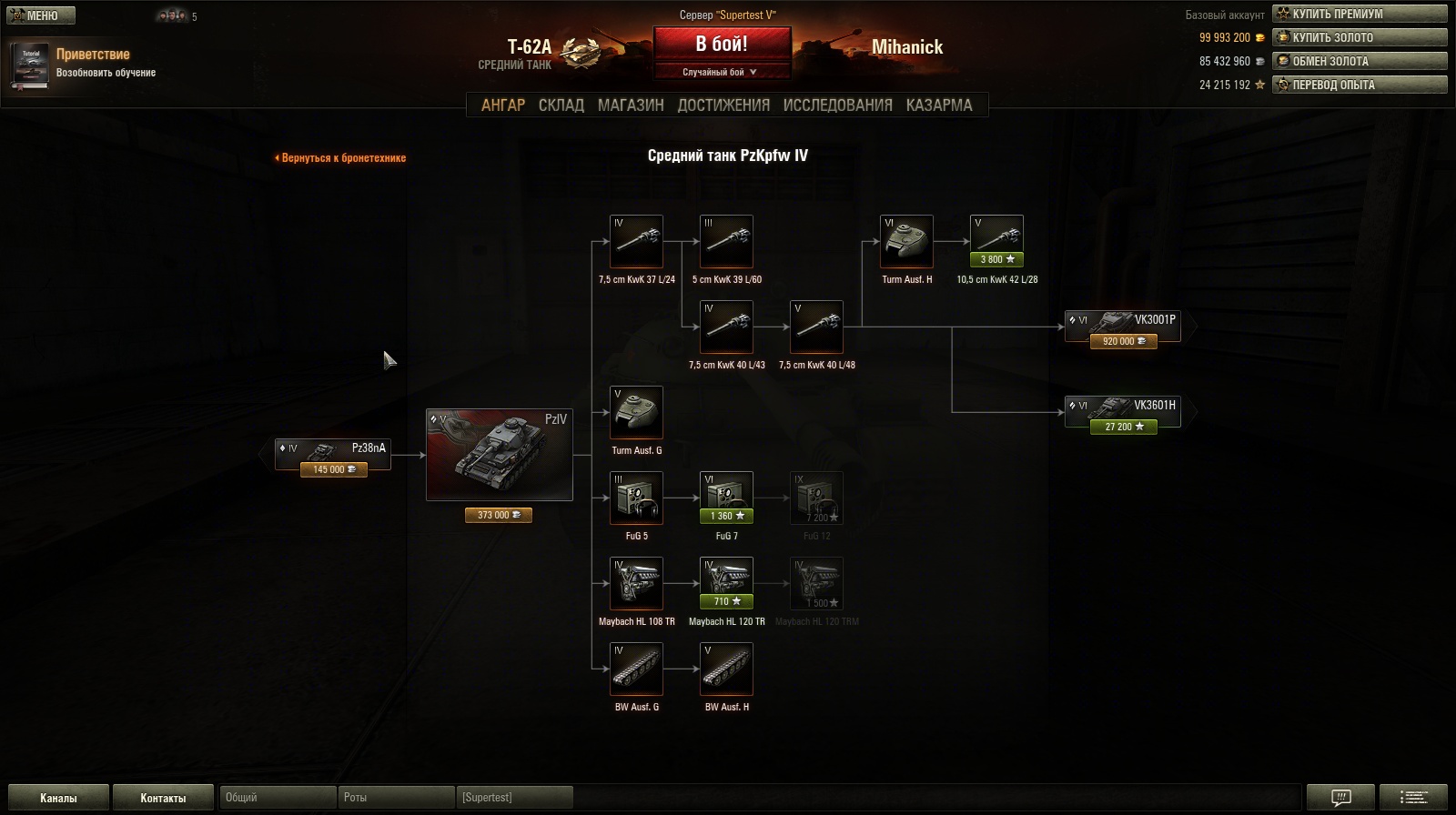Select the 5 cm KwK 39 L/60 gun icon
Viewport: 1456px width, 815px height.
point(726,241)
